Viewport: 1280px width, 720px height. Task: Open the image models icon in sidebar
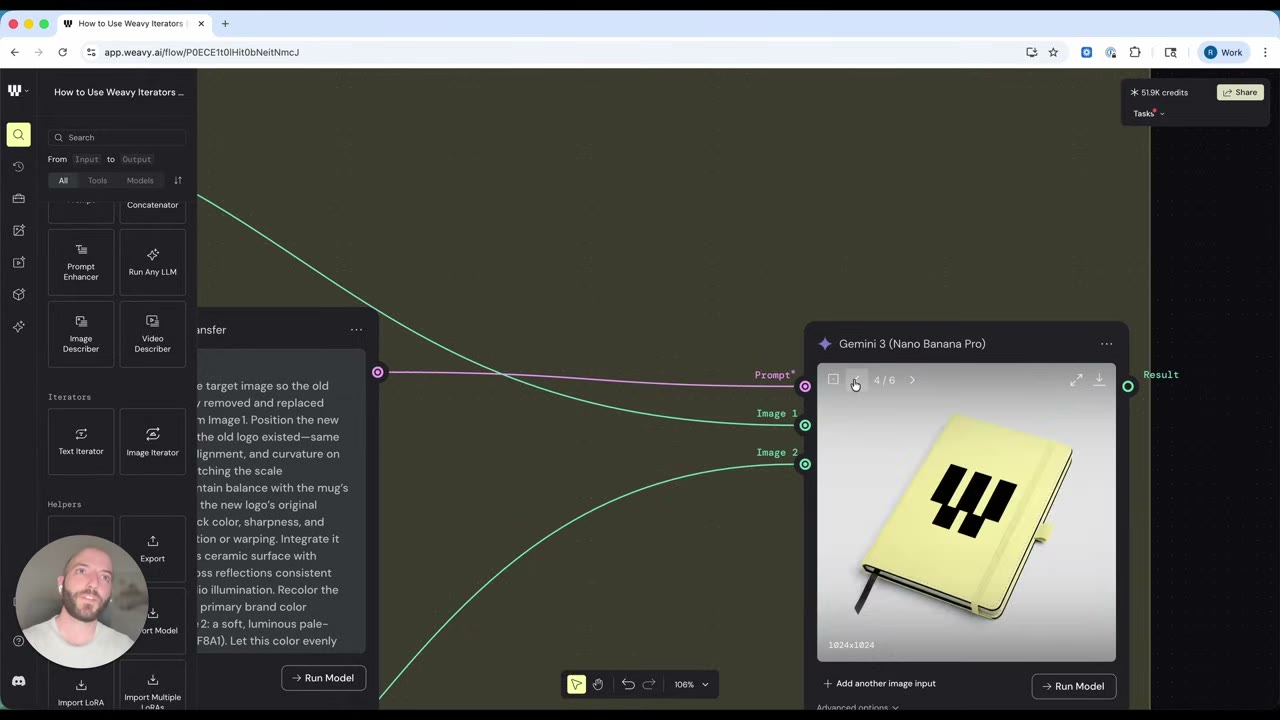coord(18,231)
